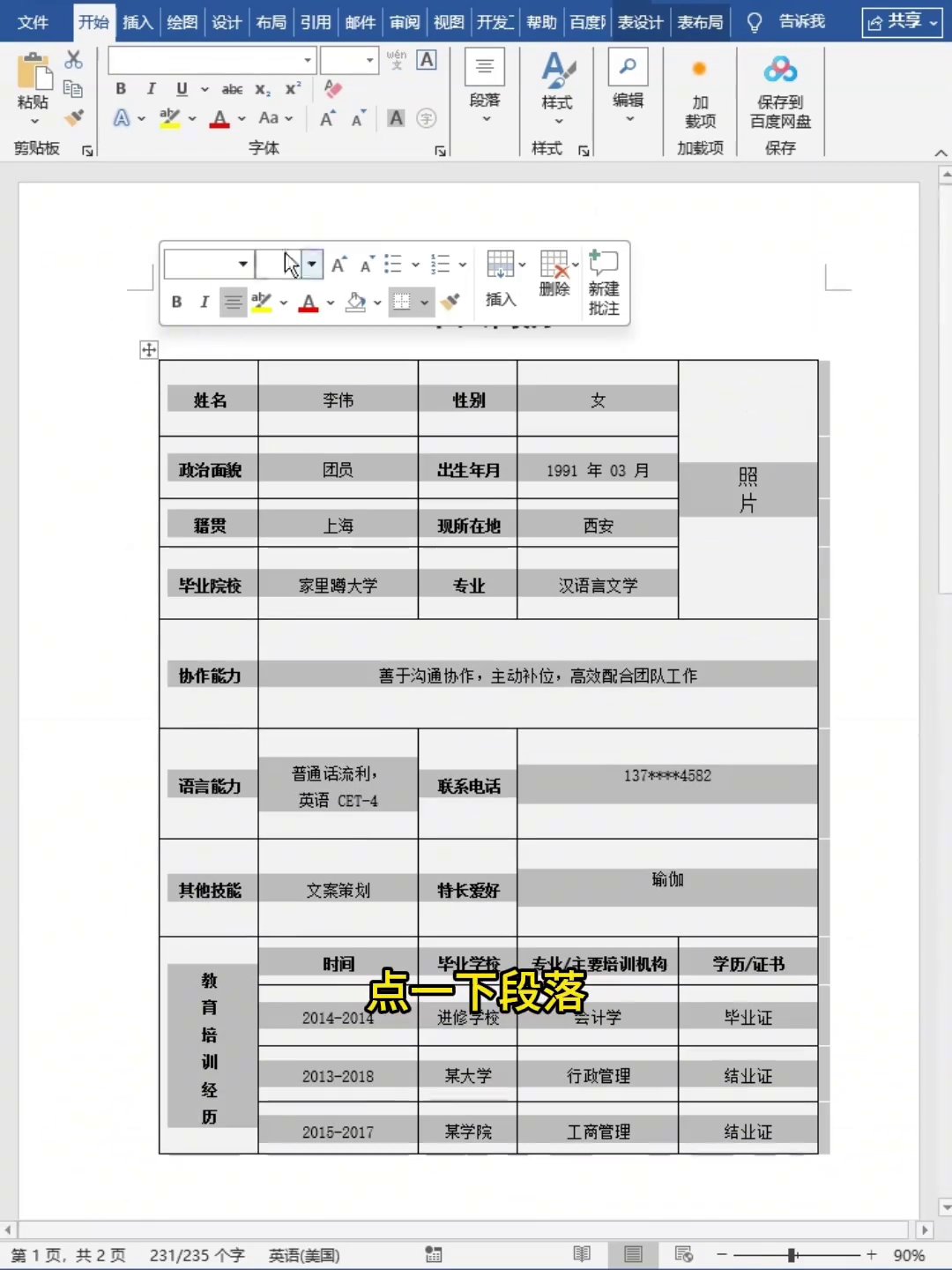Viewport: 952px width, 1270px height.
Task: Toggle Italic in the floating mini toolbar
Action: pos(205,303)
